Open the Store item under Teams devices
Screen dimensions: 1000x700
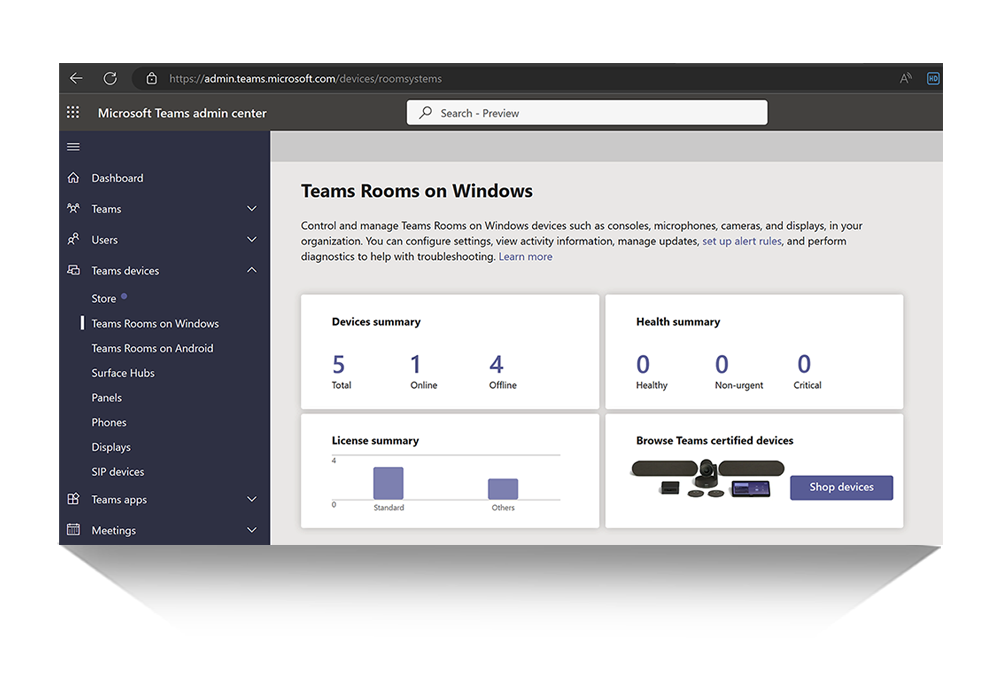tap(103, 298)
